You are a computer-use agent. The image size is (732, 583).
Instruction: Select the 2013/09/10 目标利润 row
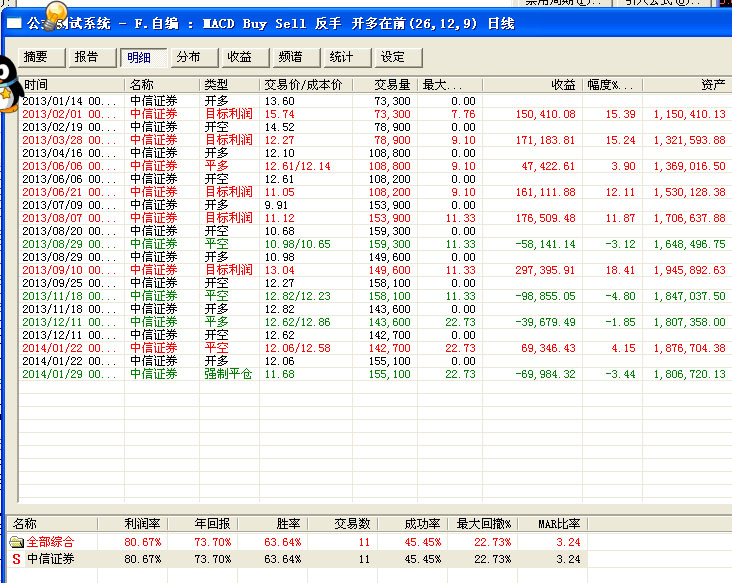tap(375, 270)
